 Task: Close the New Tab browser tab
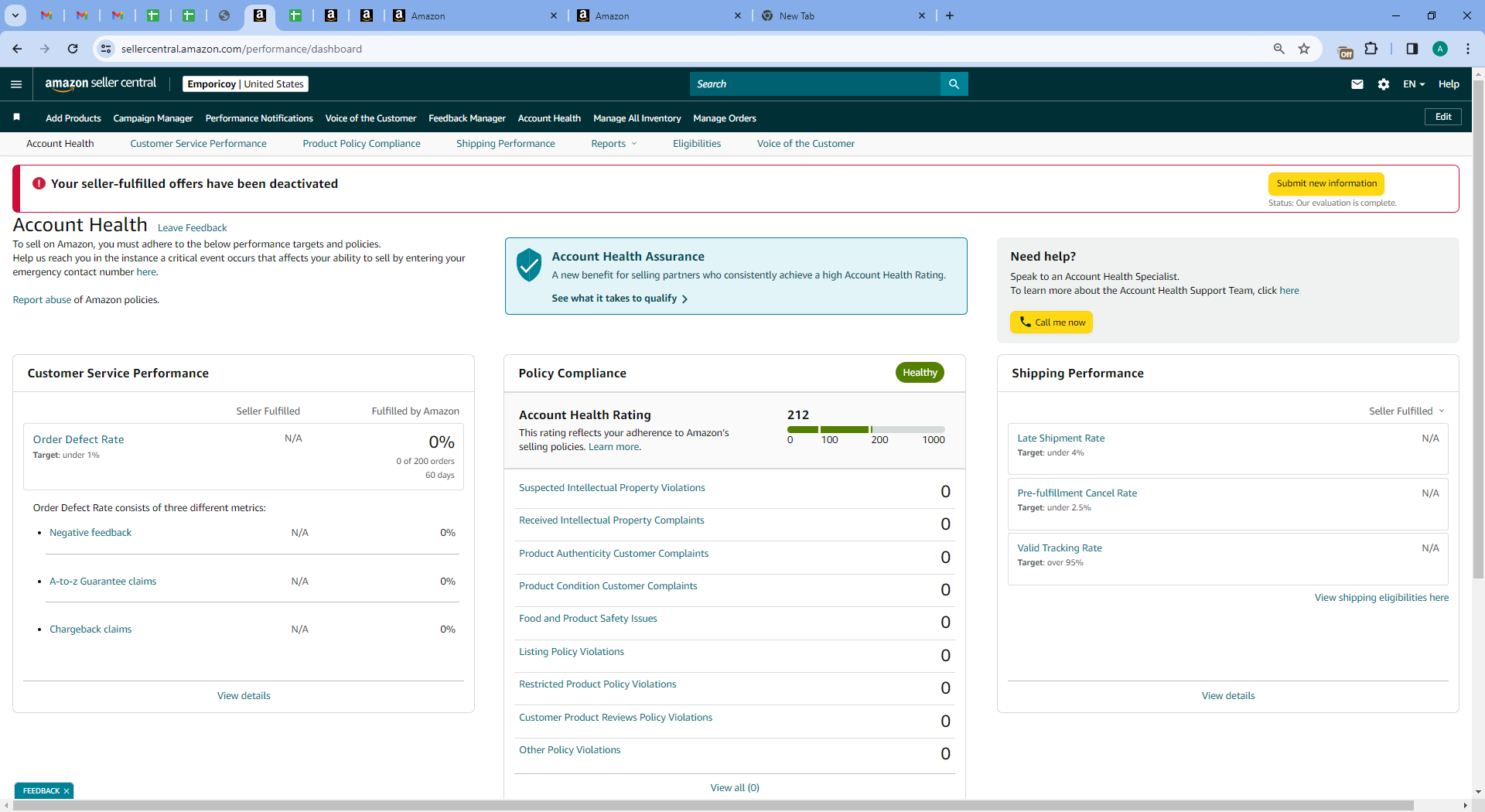pos(922,15)
